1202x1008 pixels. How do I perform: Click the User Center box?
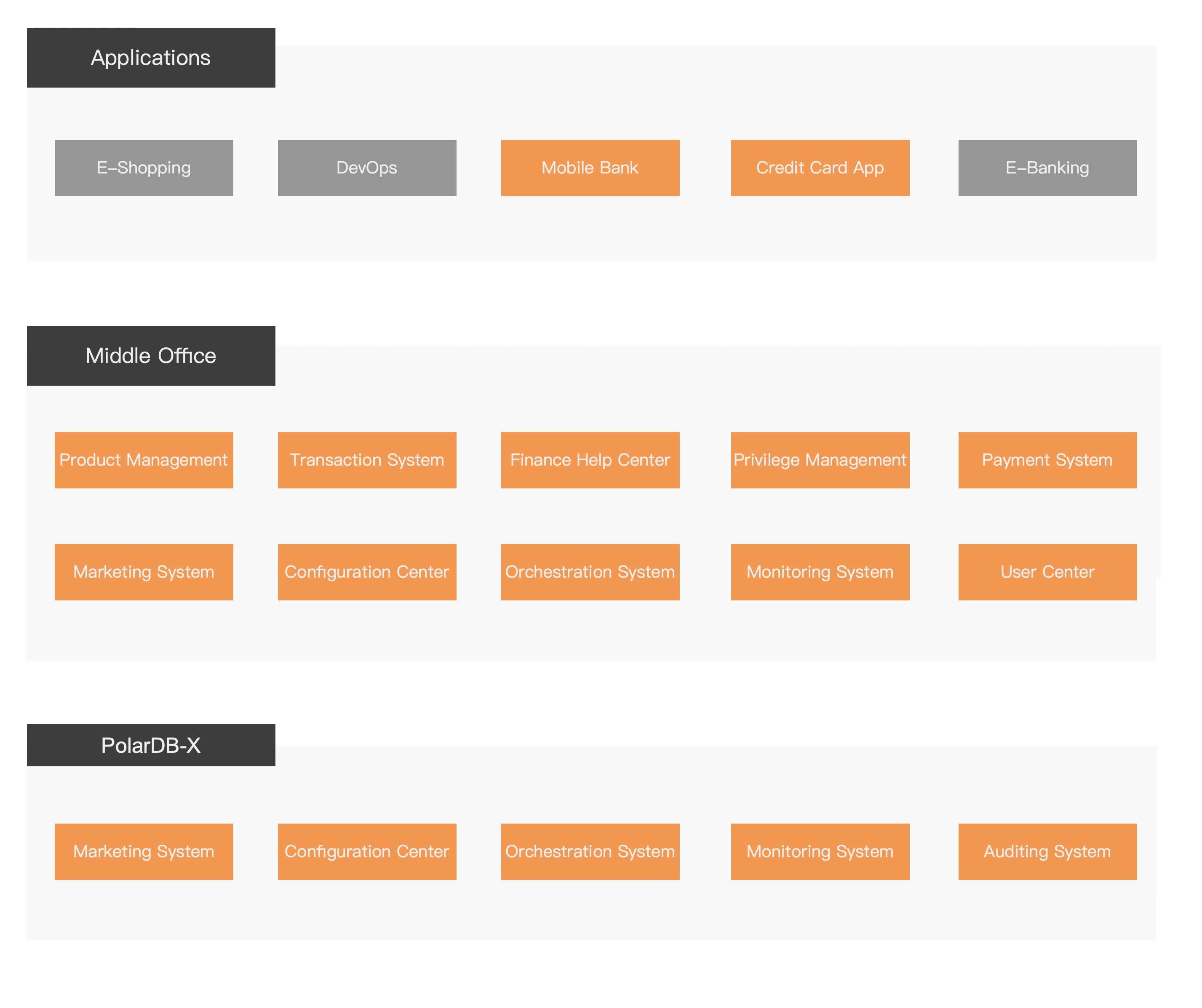[x=1047, y=571]
